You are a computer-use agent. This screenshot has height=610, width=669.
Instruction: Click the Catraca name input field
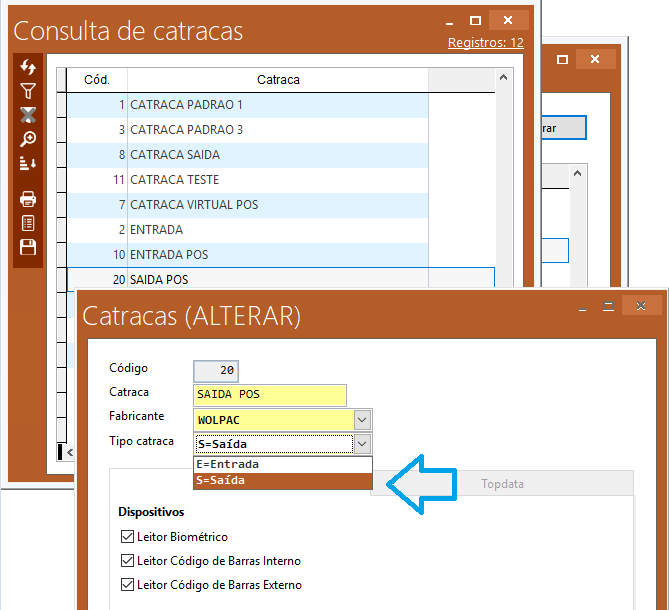[x=269, y=395]
